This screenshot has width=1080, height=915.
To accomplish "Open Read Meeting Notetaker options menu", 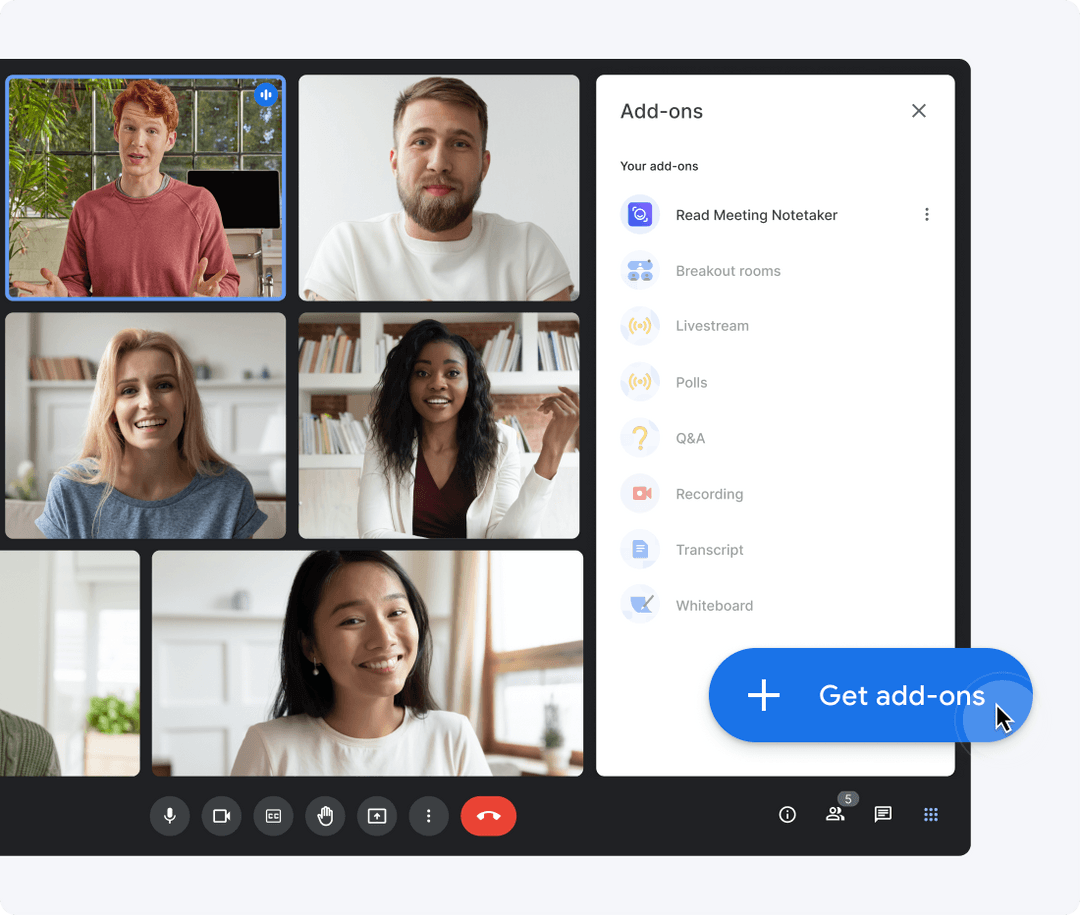I will pyautogui.click(x=927, y=214).
